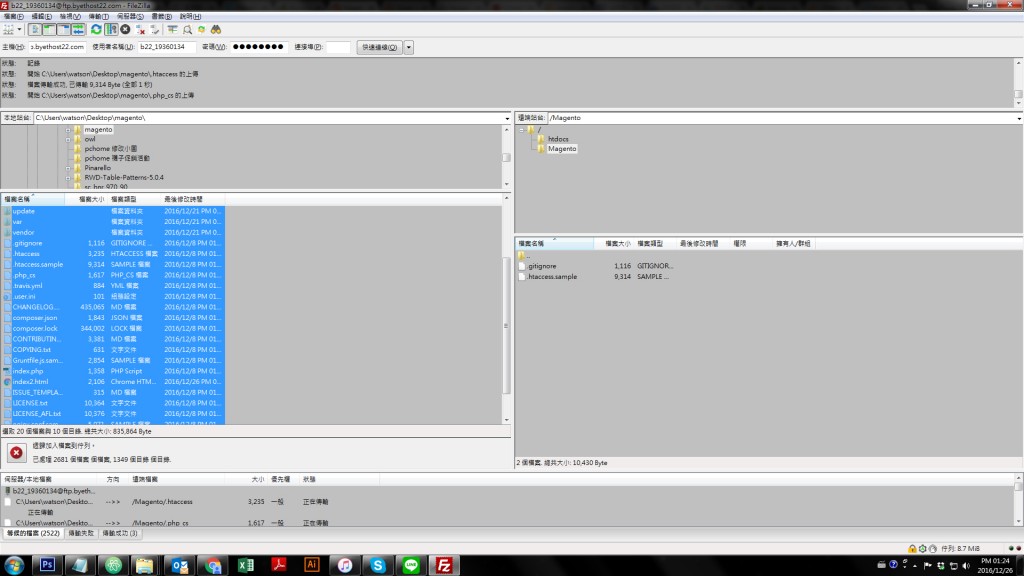Select htdocs folder in remote tree
The width and height of the screenshot is (1024, 576).
click(x=558, y=139)
